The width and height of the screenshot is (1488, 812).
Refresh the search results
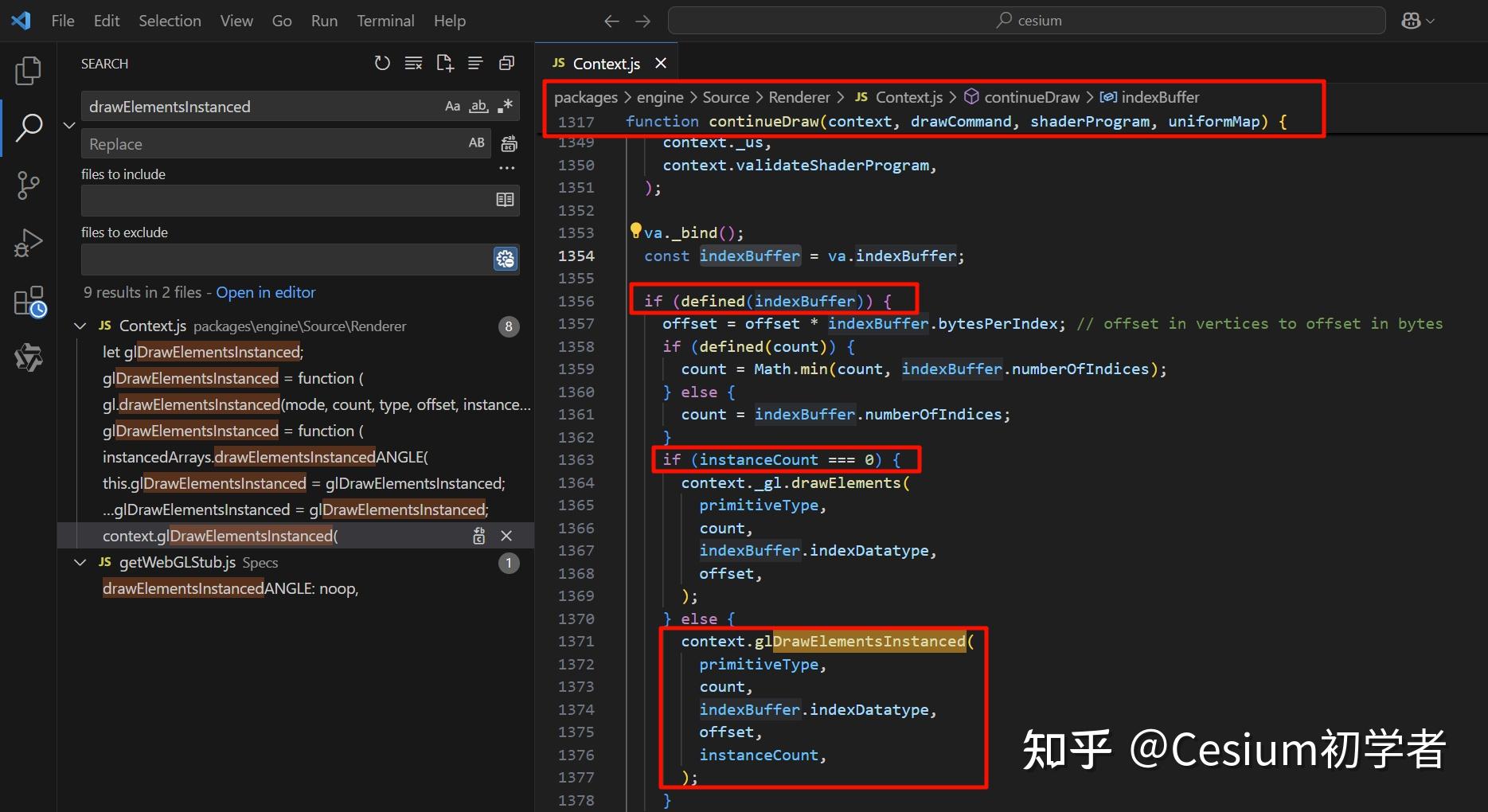tap(382, 63)
